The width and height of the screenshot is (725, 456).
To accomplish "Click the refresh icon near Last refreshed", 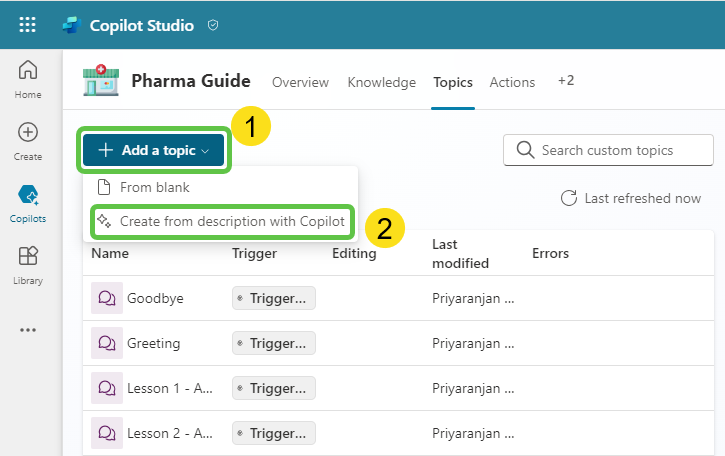I will (568, 198).
